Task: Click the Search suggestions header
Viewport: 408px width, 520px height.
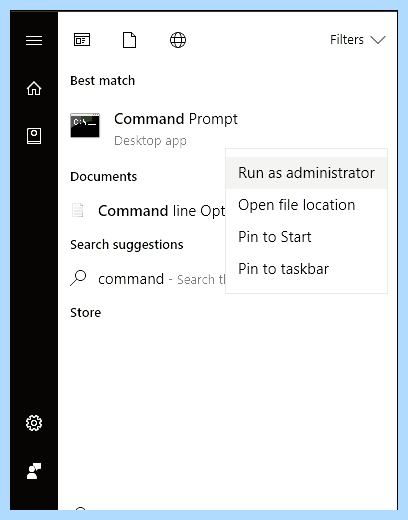Action: pyautogui.click(x=127, y=245)
